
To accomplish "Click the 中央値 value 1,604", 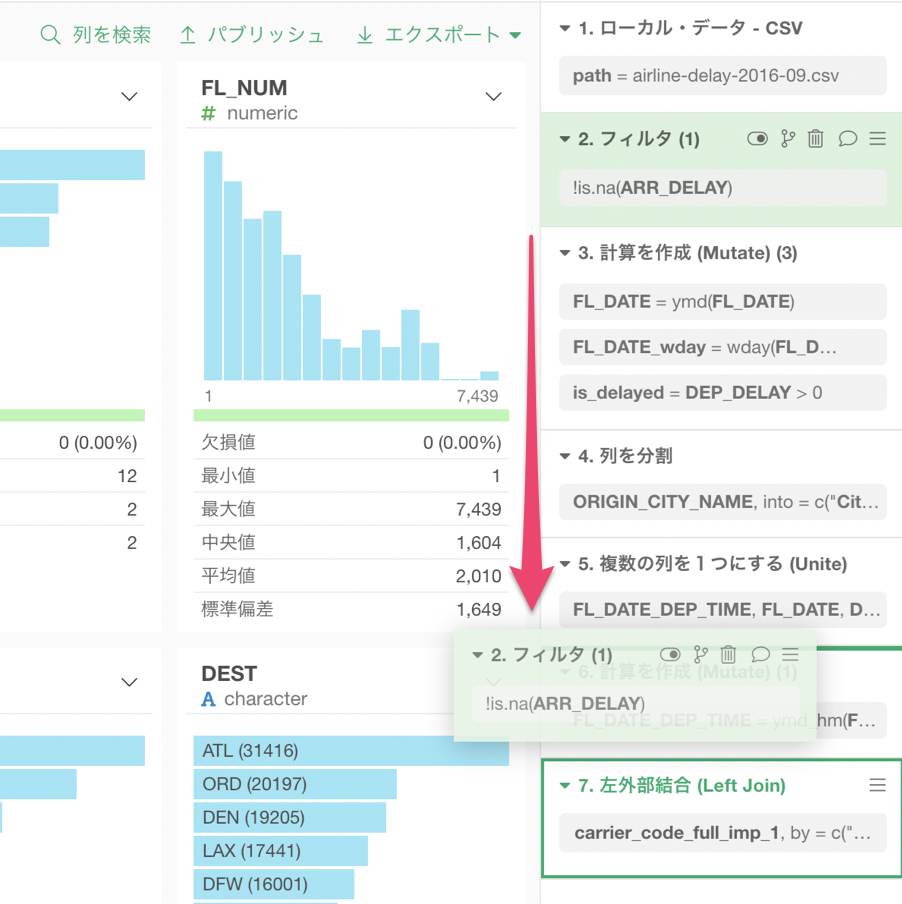I will (478, 543).
